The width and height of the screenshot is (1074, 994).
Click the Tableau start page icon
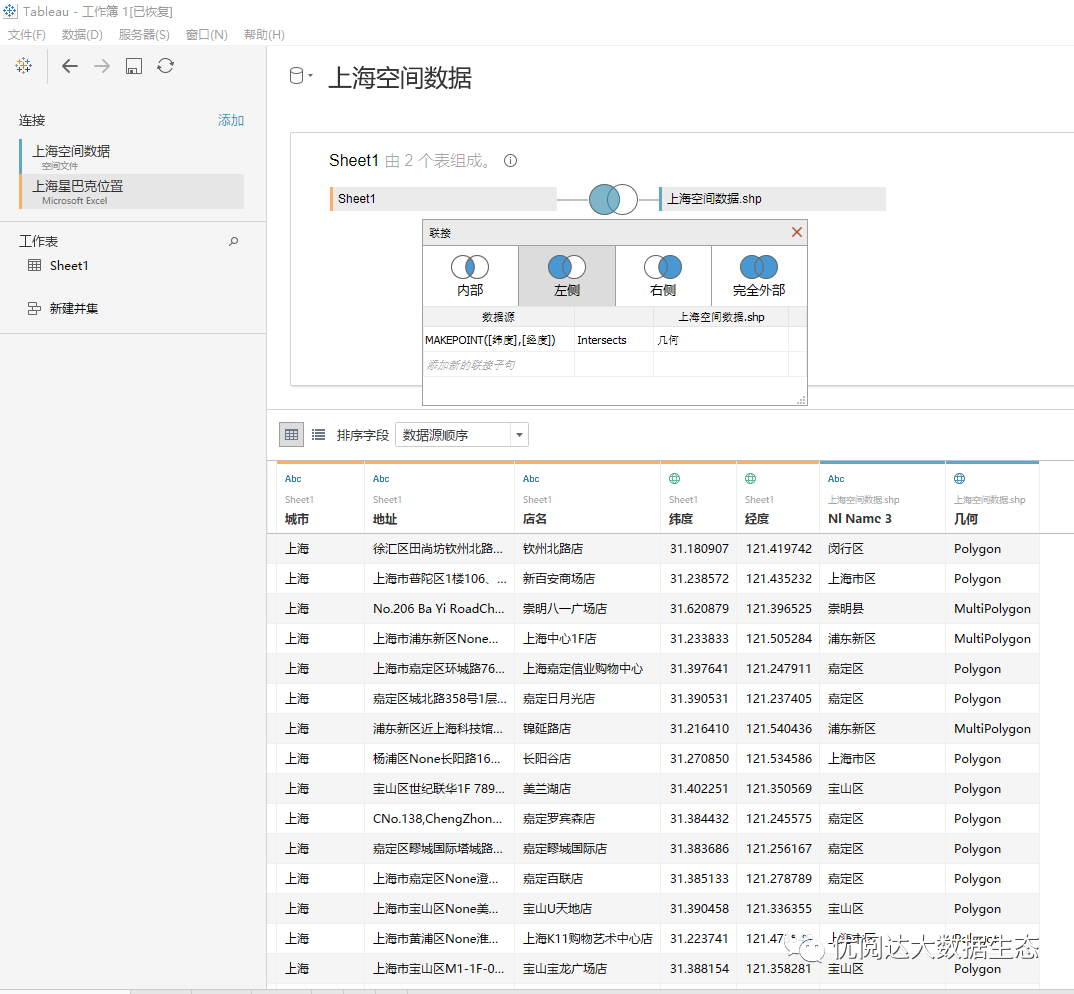click(24, 66)
